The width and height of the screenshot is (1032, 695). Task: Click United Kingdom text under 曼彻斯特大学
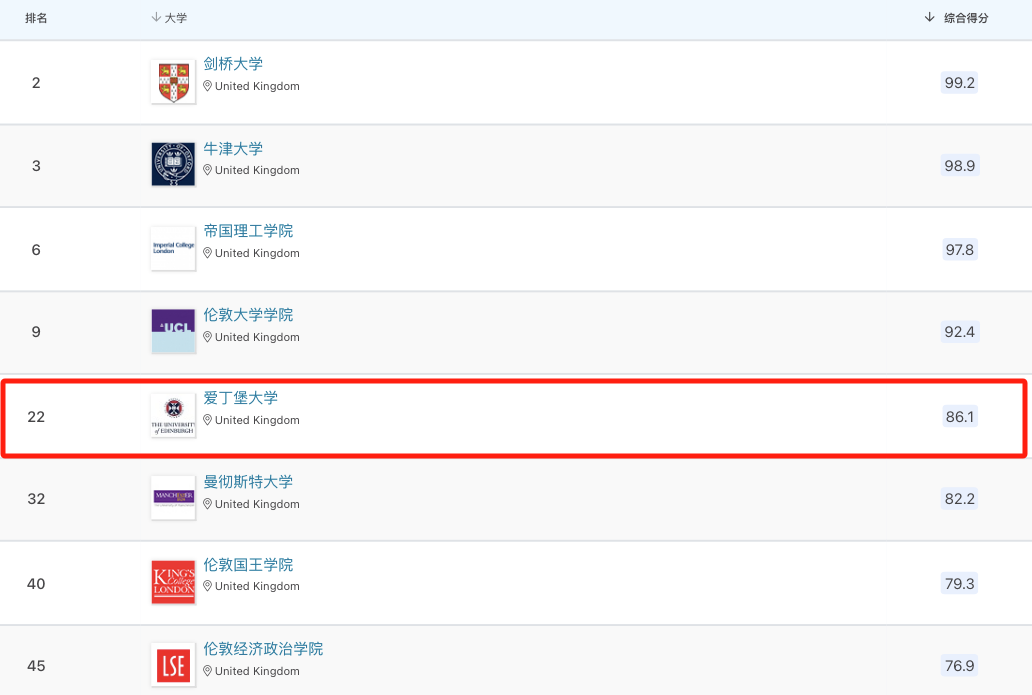[257, 504]
